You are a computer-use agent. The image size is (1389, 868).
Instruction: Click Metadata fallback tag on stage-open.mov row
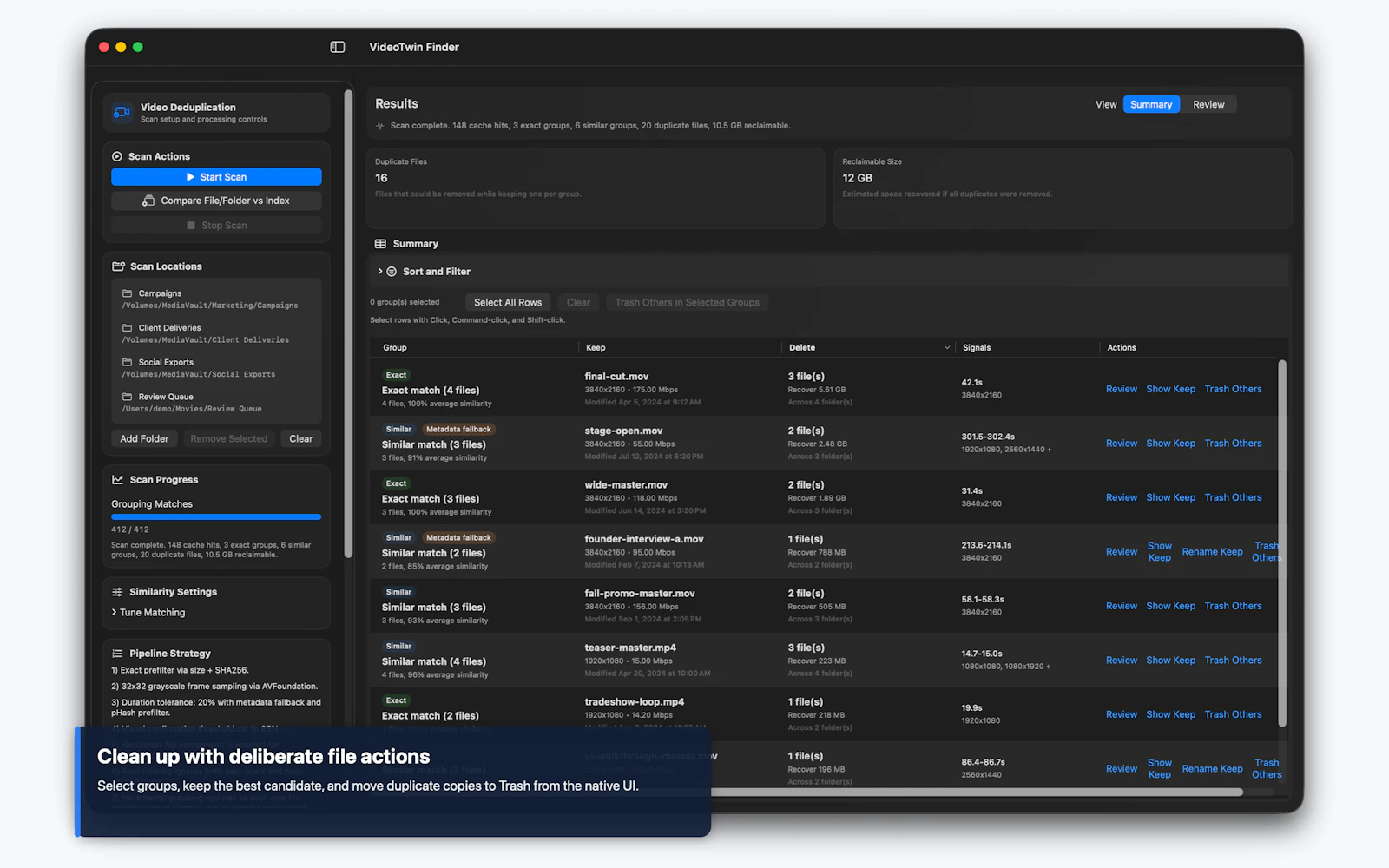point(458,430)
